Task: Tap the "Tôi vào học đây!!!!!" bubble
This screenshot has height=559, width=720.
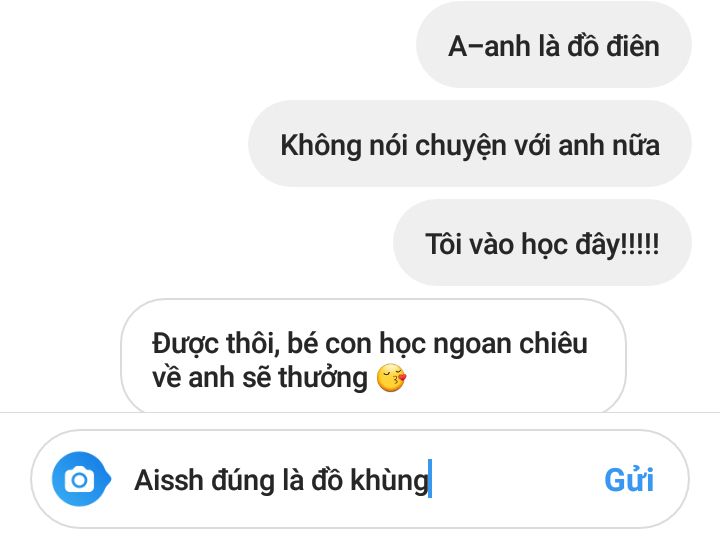Action: click(542, 243)
